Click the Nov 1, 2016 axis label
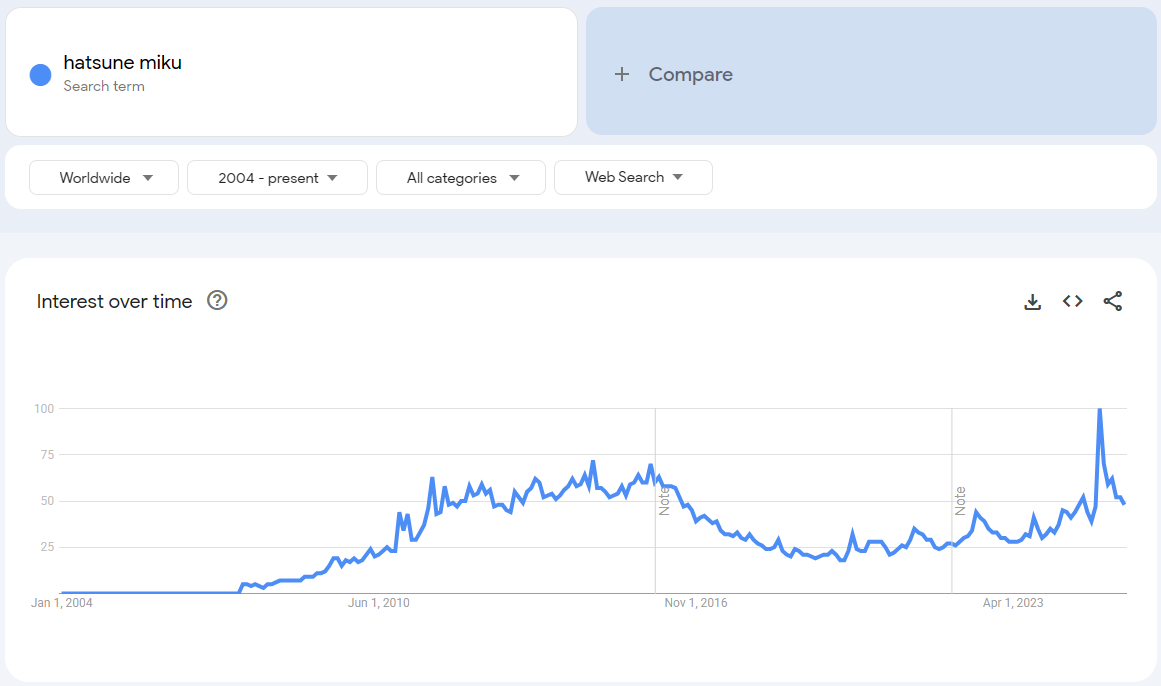The image size is (1161, 686). point(695,603)
